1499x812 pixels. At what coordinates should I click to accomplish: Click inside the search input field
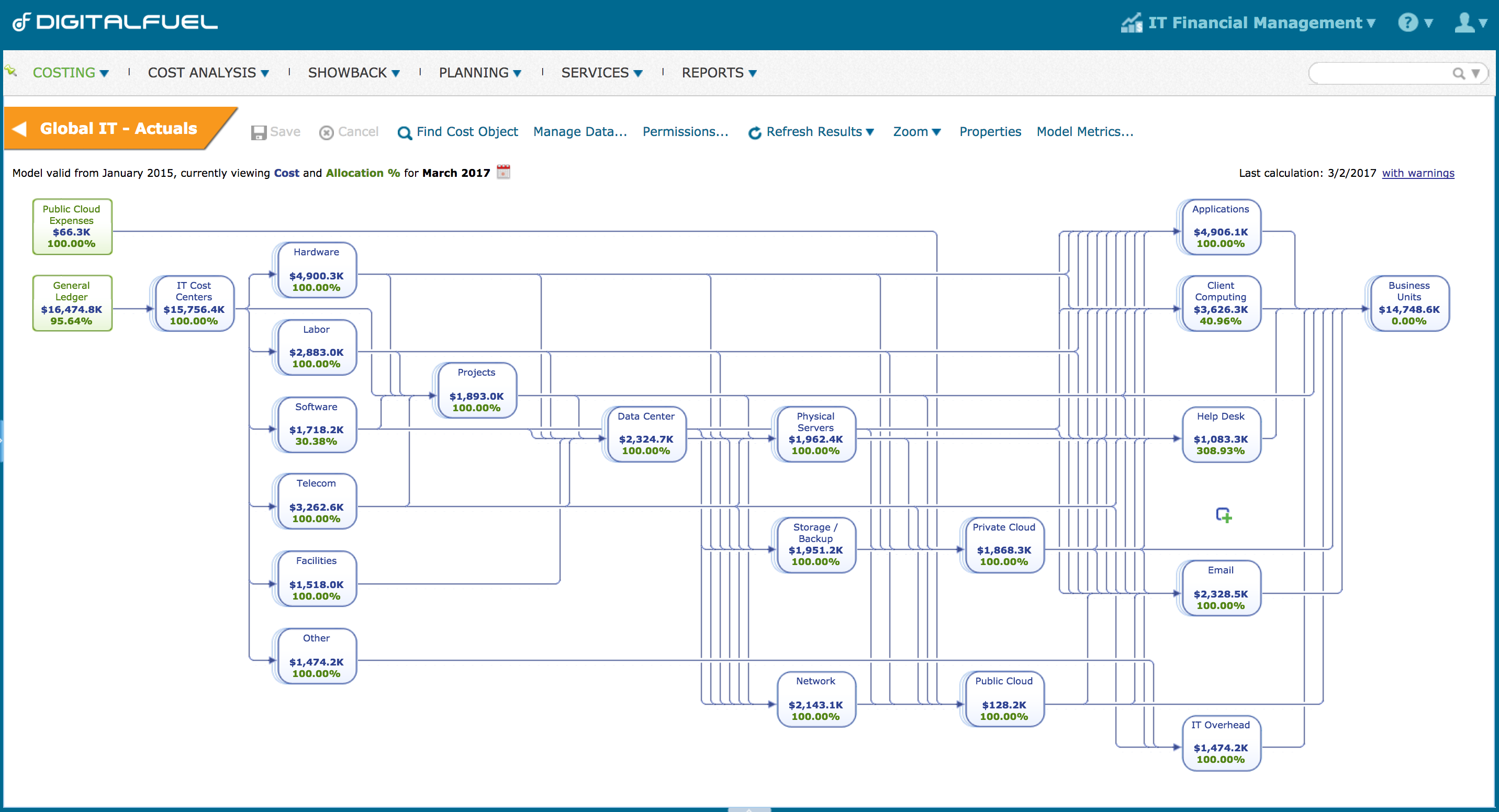1379,73
